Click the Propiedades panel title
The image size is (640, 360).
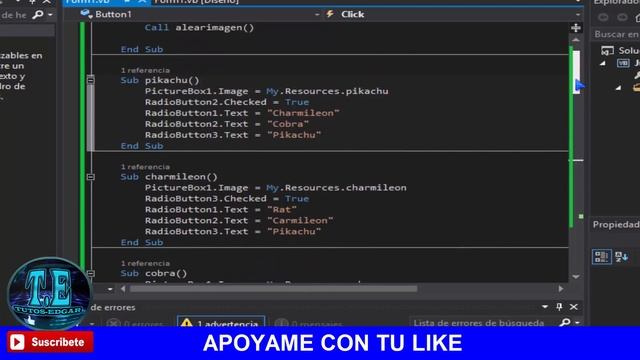pyautogui.click(x=616, y=225)
